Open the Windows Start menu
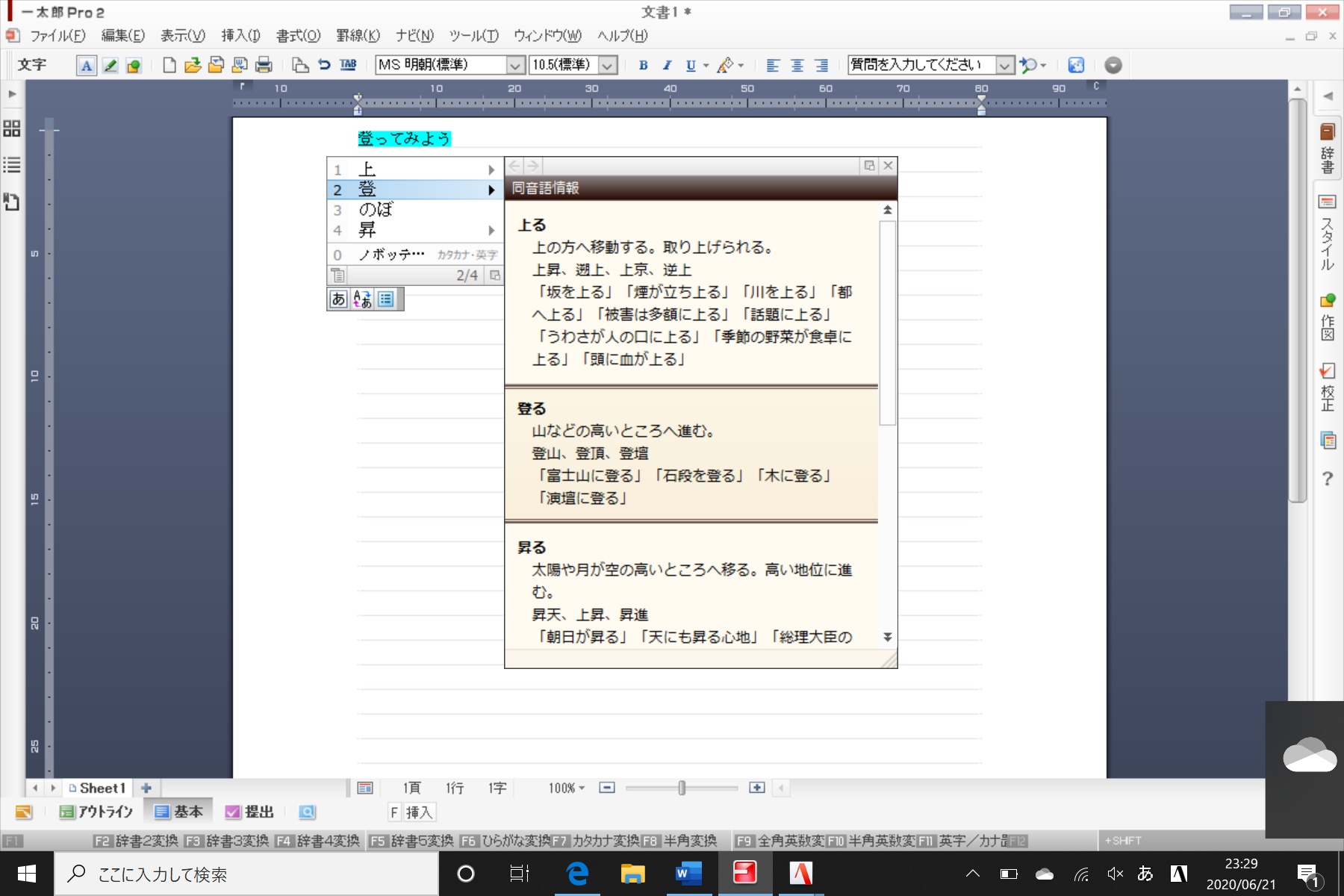This screenshot has width=1344, height=896. [27, 874]
